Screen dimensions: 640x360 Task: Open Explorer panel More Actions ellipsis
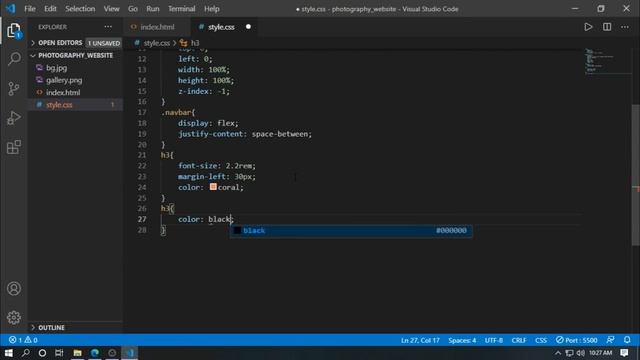[108, 27]
